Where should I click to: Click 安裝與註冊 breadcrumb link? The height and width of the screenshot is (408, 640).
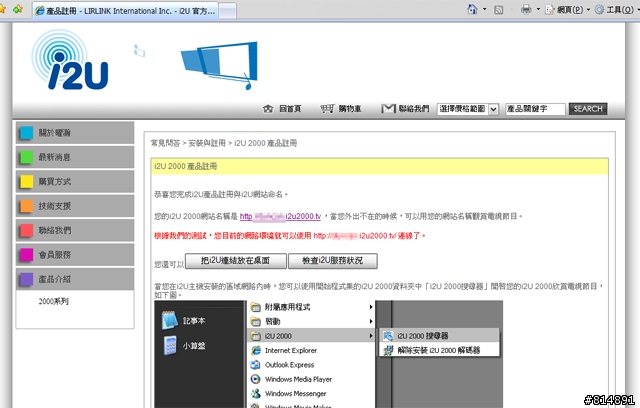click(207, 143)
